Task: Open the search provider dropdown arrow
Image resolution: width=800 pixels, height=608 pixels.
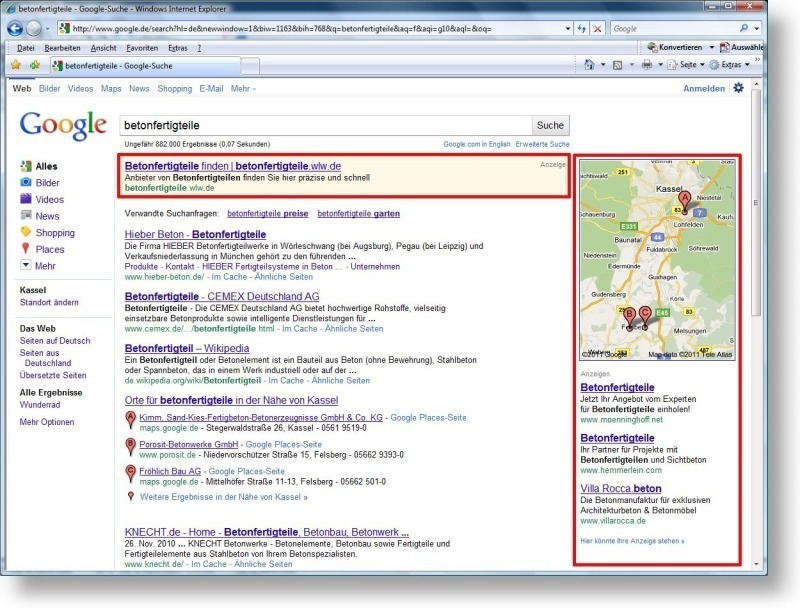Action: (x=757, y=29)
